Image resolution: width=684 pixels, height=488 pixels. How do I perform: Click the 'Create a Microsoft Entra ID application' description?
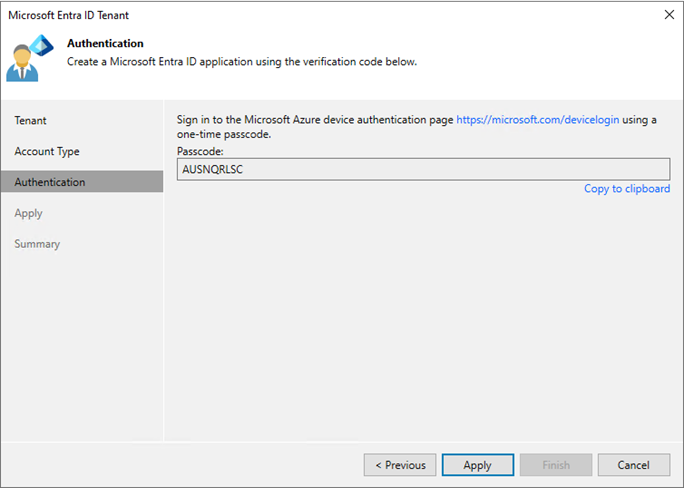241,62
